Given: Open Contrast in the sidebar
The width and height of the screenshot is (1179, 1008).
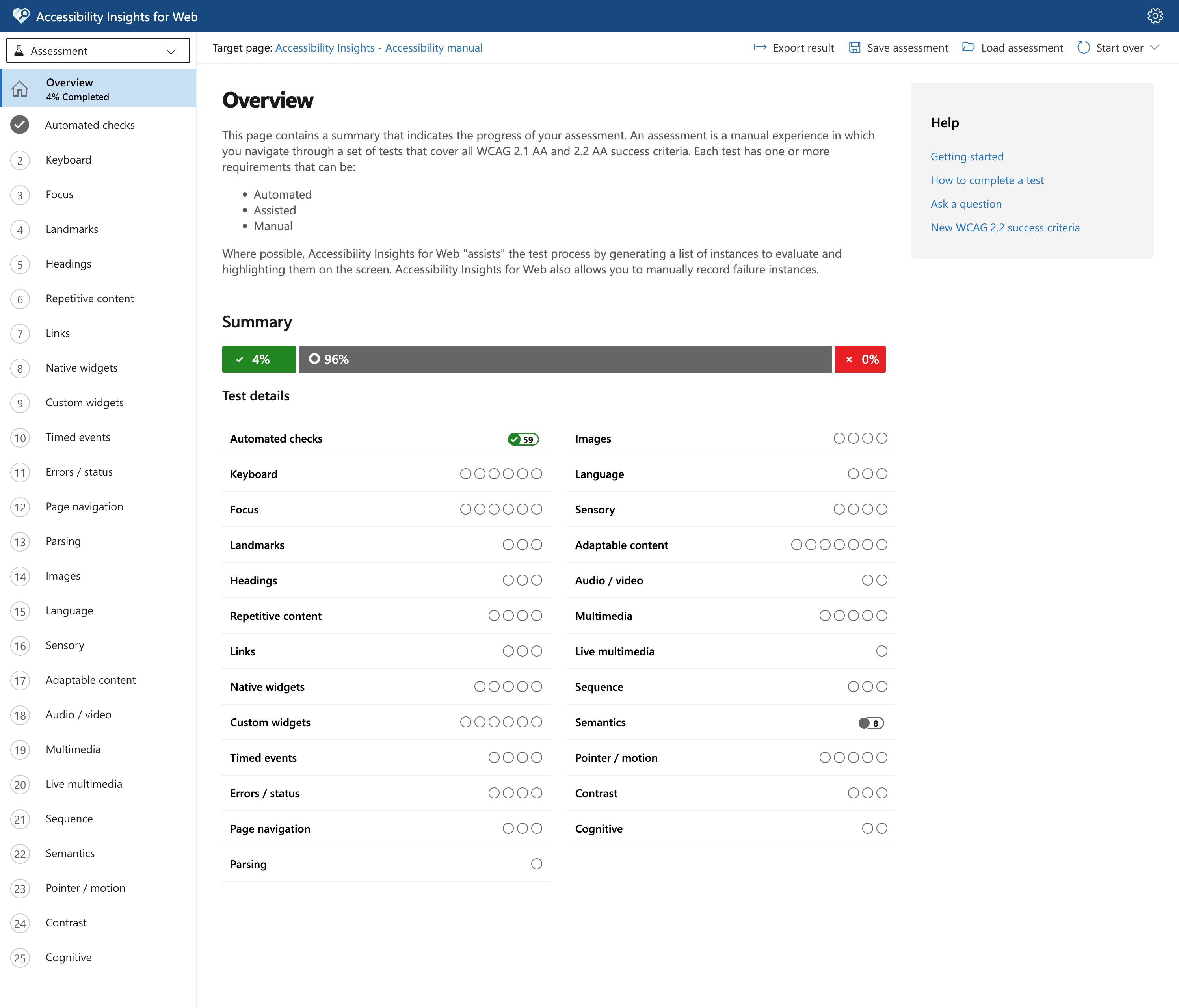Looking at the screenshot, I should 98,922.
